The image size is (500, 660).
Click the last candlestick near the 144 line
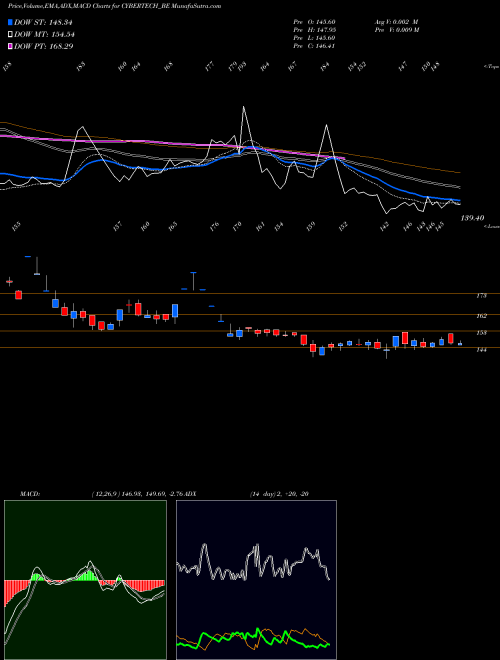click(x=460, y=344)
